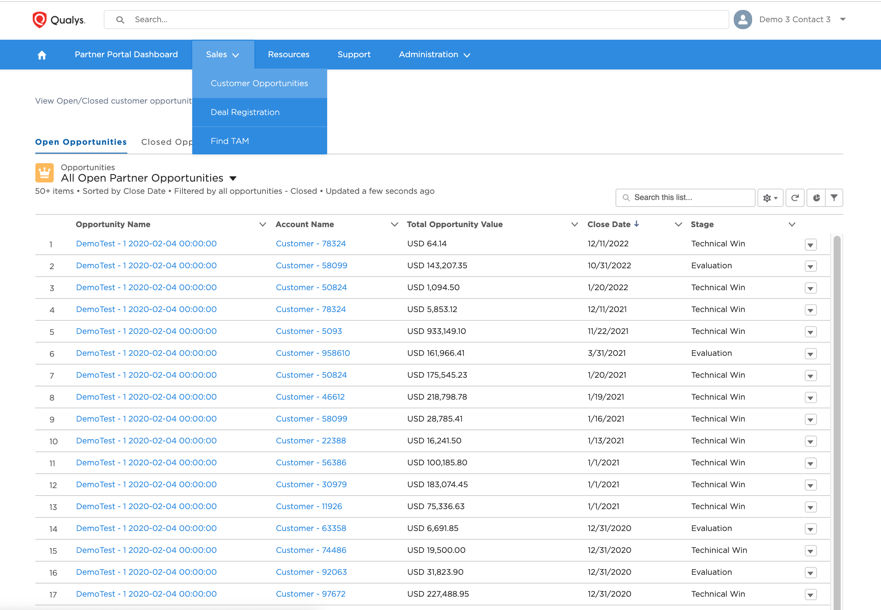881x610 pixels.
Task: Sort by Close Date column header
Action: point(612,225)
